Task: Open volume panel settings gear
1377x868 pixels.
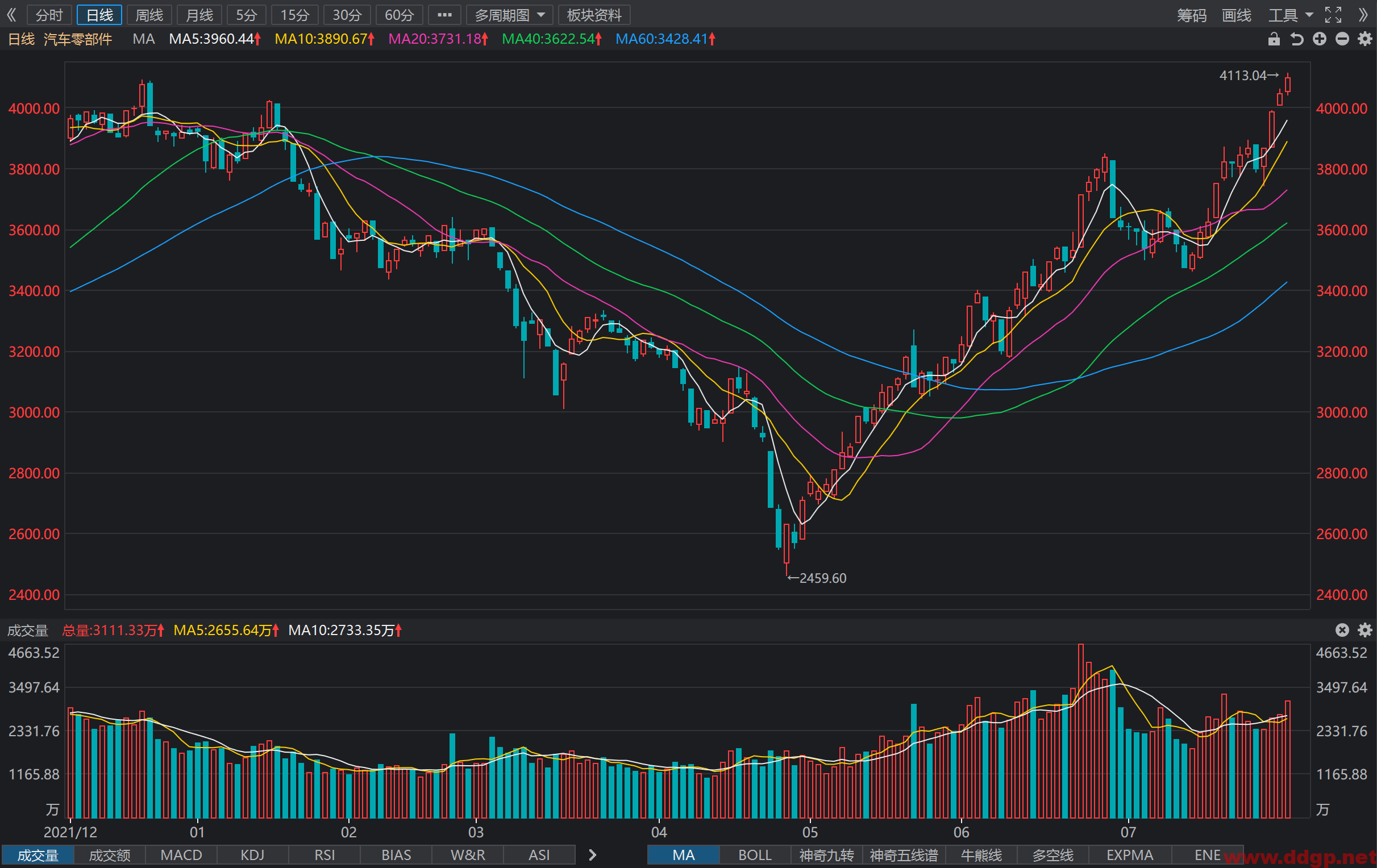Action: coord(1365,630)
